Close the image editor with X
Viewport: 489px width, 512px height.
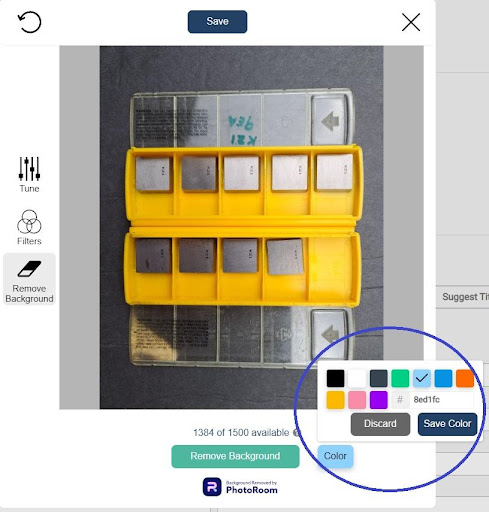[x=411, y=22]
